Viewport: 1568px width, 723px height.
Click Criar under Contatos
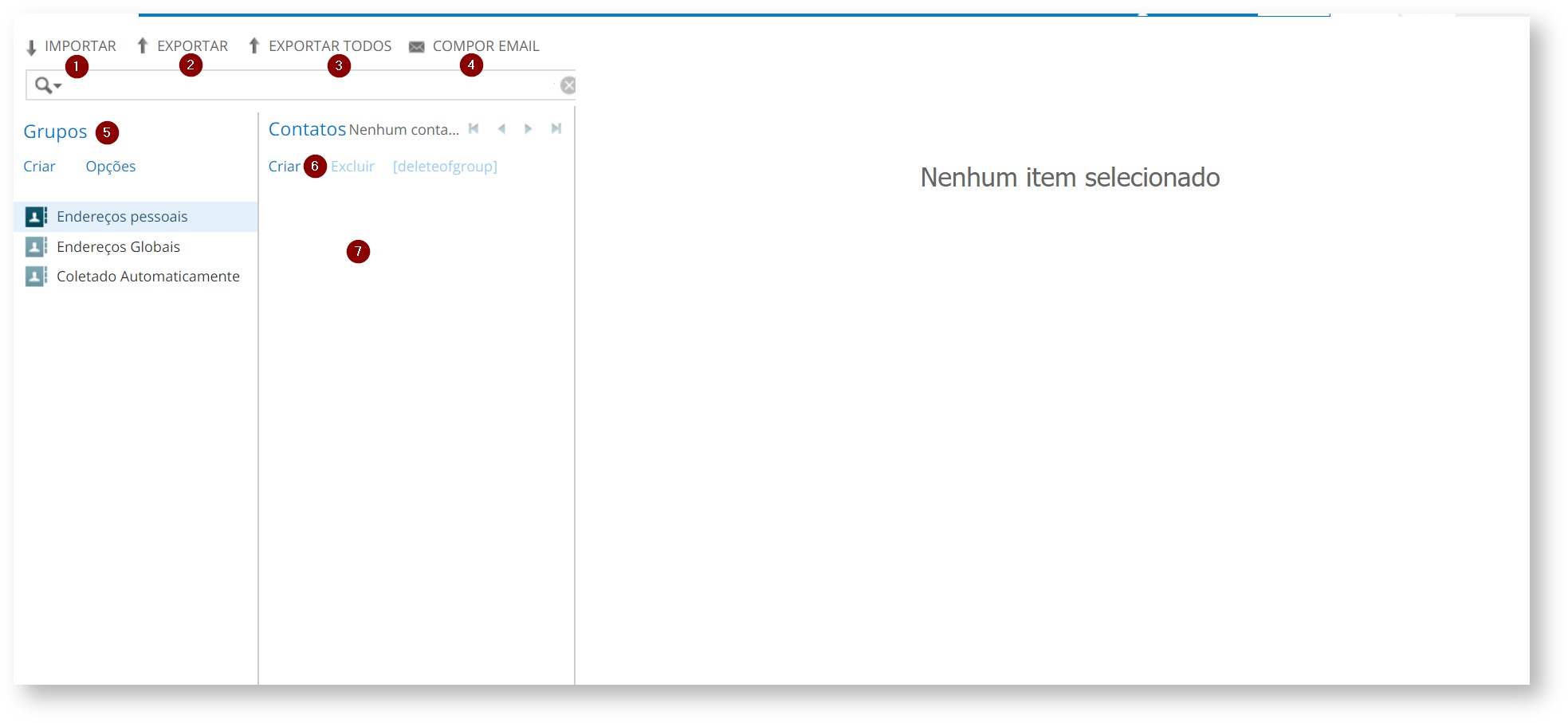pyautogui.click(x=284, y=167)
